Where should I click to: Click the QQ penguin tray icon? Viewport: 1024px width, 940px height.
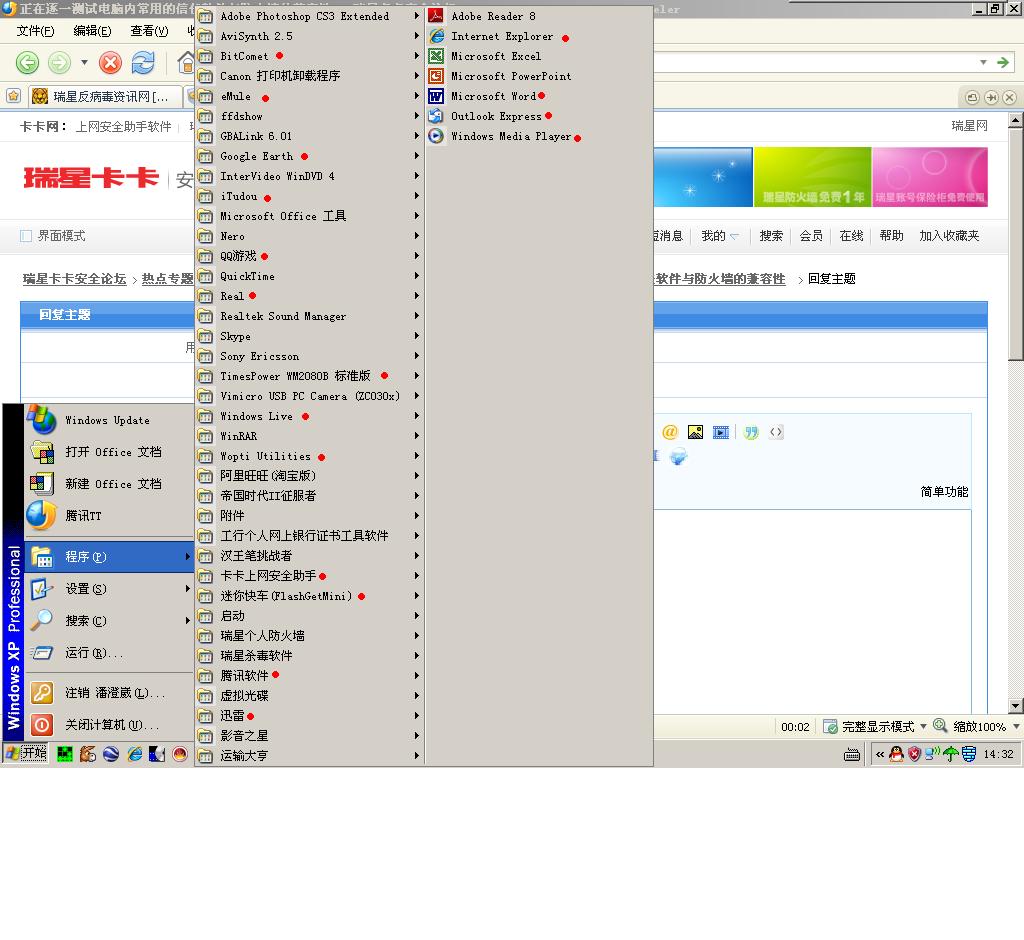pyautogui.click(x=896, y=754)
